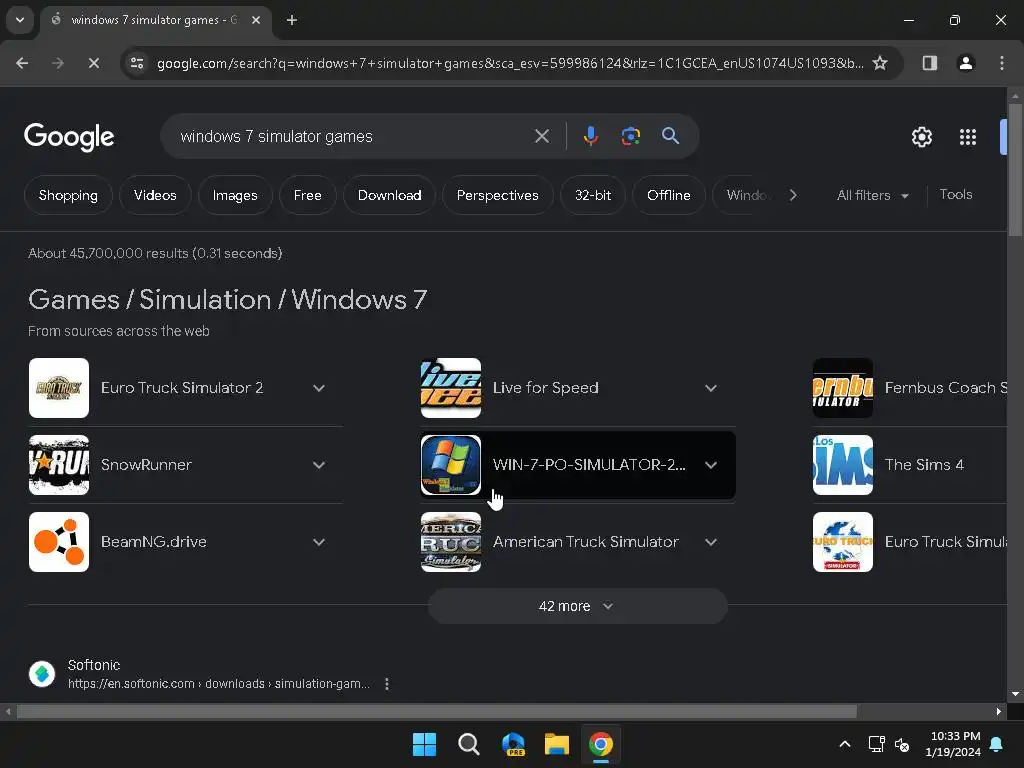Screen dimensions: 1024x768
Task: Open taskbar Search
Action: (x=468, y=744)
